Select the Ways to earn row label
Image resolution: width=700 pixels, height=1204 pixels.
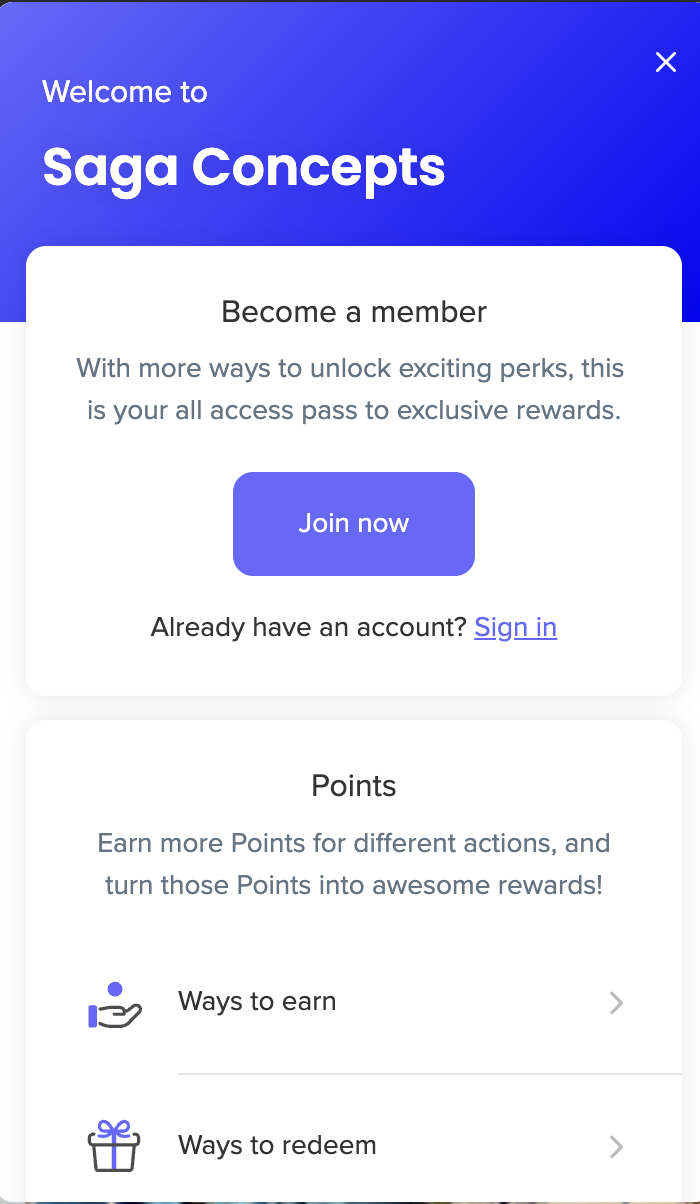(x=257, y=1001)
